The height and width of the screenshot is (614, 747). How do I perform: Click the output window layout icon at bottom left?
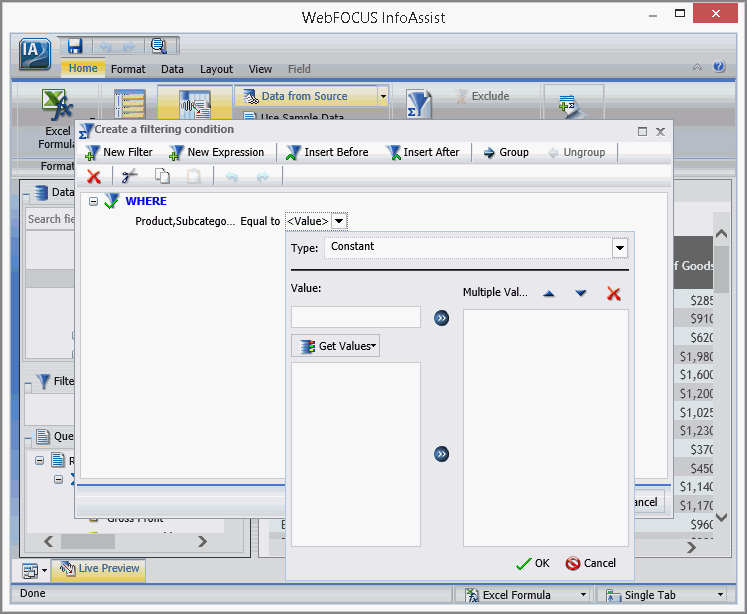pos(30,570)
